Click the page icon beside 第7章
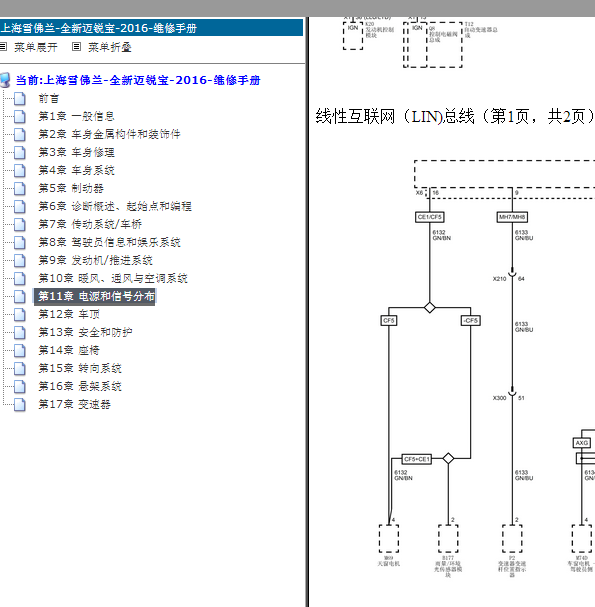Screen dimensions: 595x607 (x=20, y=225)
